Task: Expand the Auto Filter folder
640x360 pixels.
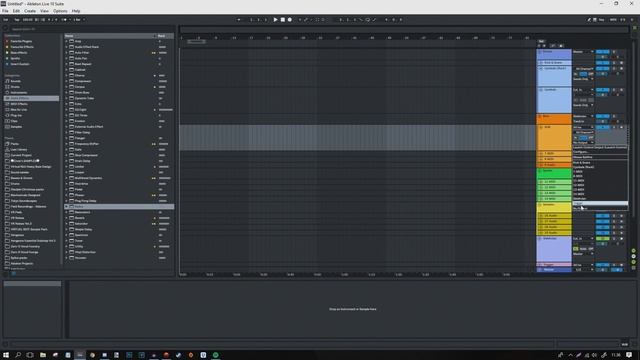Action: pyautogui.click(x=66, y=53)
